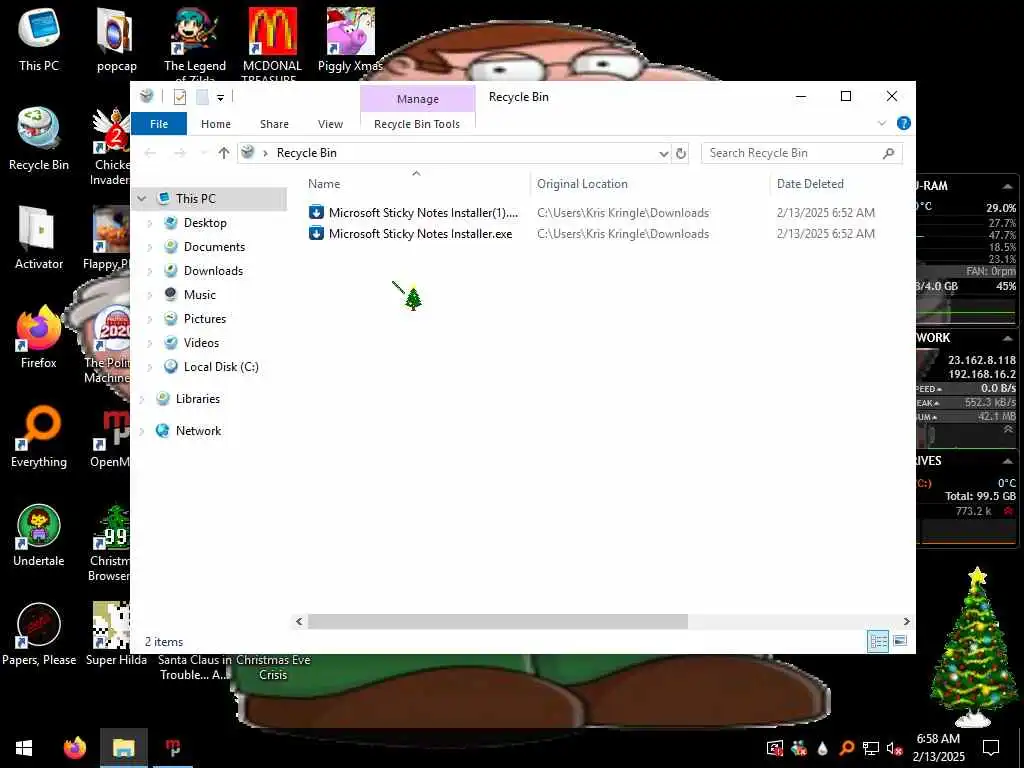This screenshot has height=768, width=1024.
Task: Open the File menu tab
Action: pyautogui.click(x=159, y=124)
